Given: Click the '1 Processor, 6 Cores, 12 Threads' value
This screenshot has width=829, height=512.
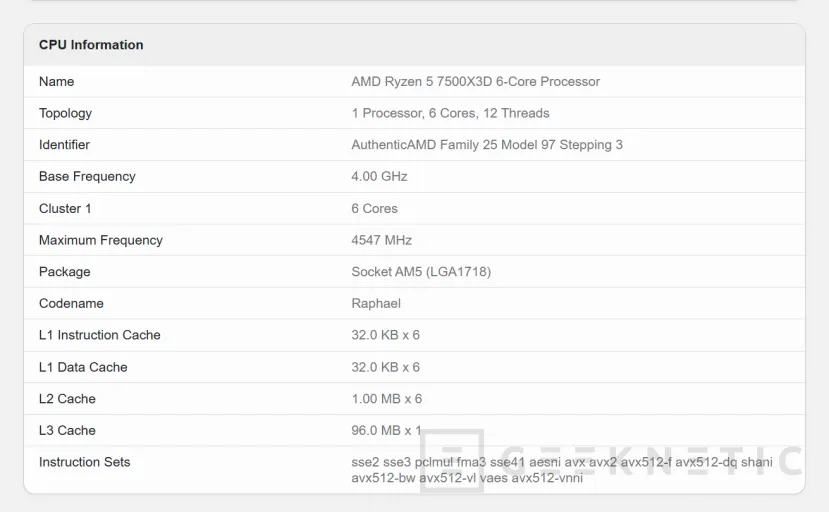Looking at the screenshot, I should 450,113.
